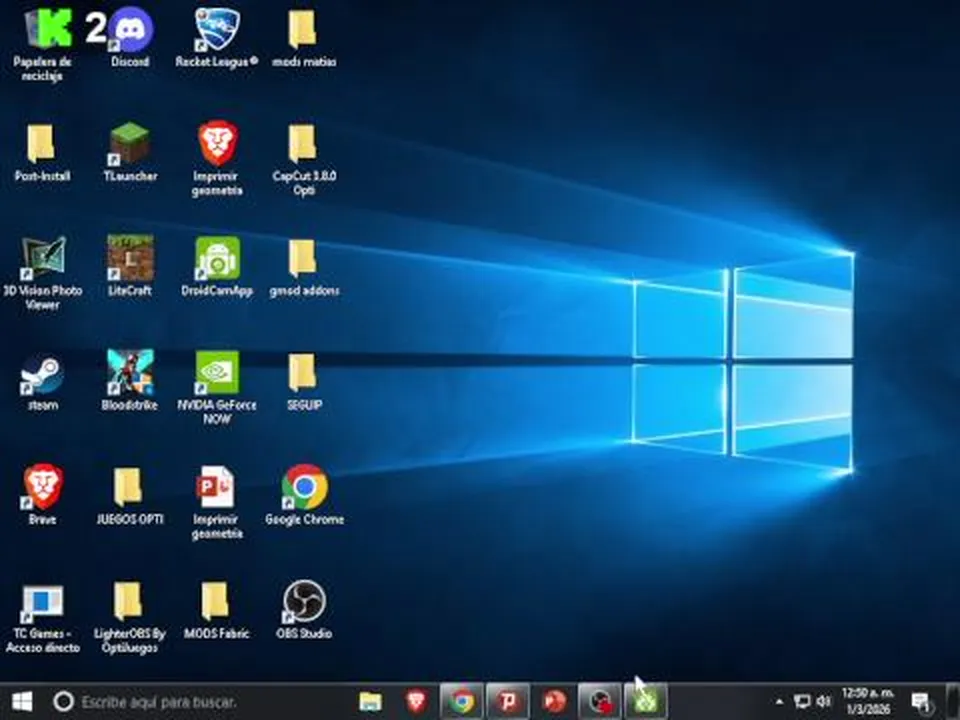960x720 pixels.
Task: Select the Steam desktop shortcut
Action: 42,381
